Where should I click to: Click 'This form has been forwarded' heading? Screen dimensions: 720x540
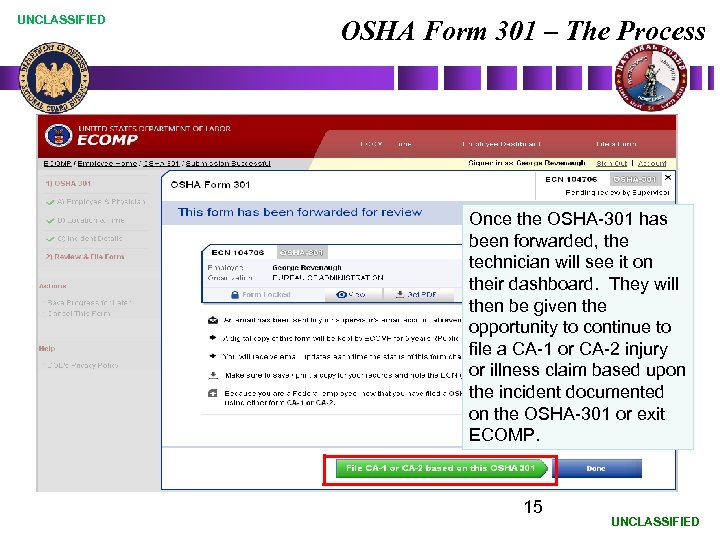click(300, 212)
